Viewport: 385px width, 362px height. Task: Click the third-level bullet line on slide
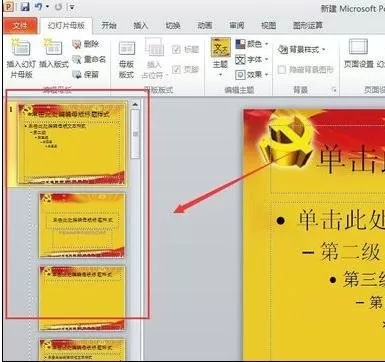pos(364,279)
